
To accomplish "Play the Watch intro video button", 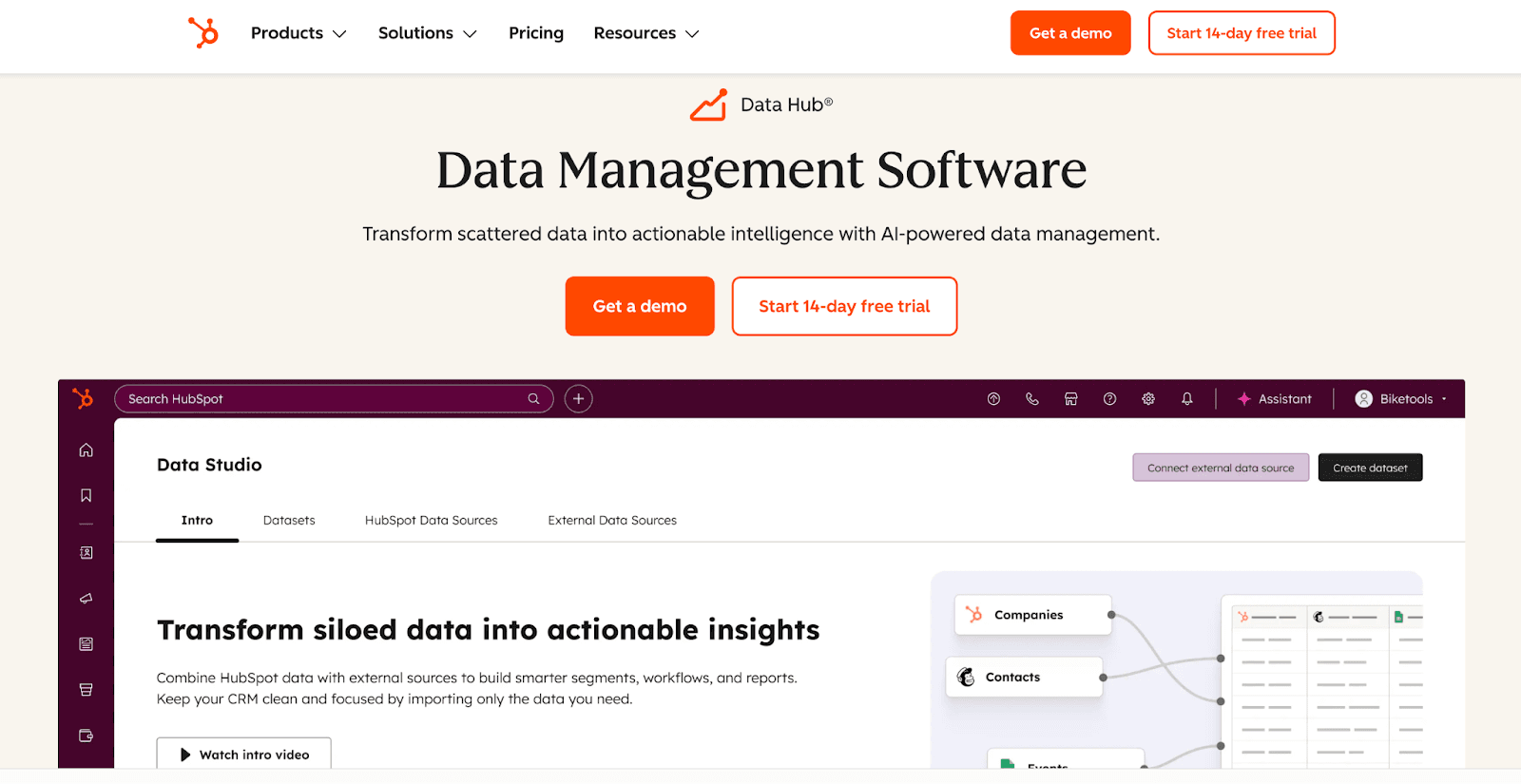I will [244, 755].
